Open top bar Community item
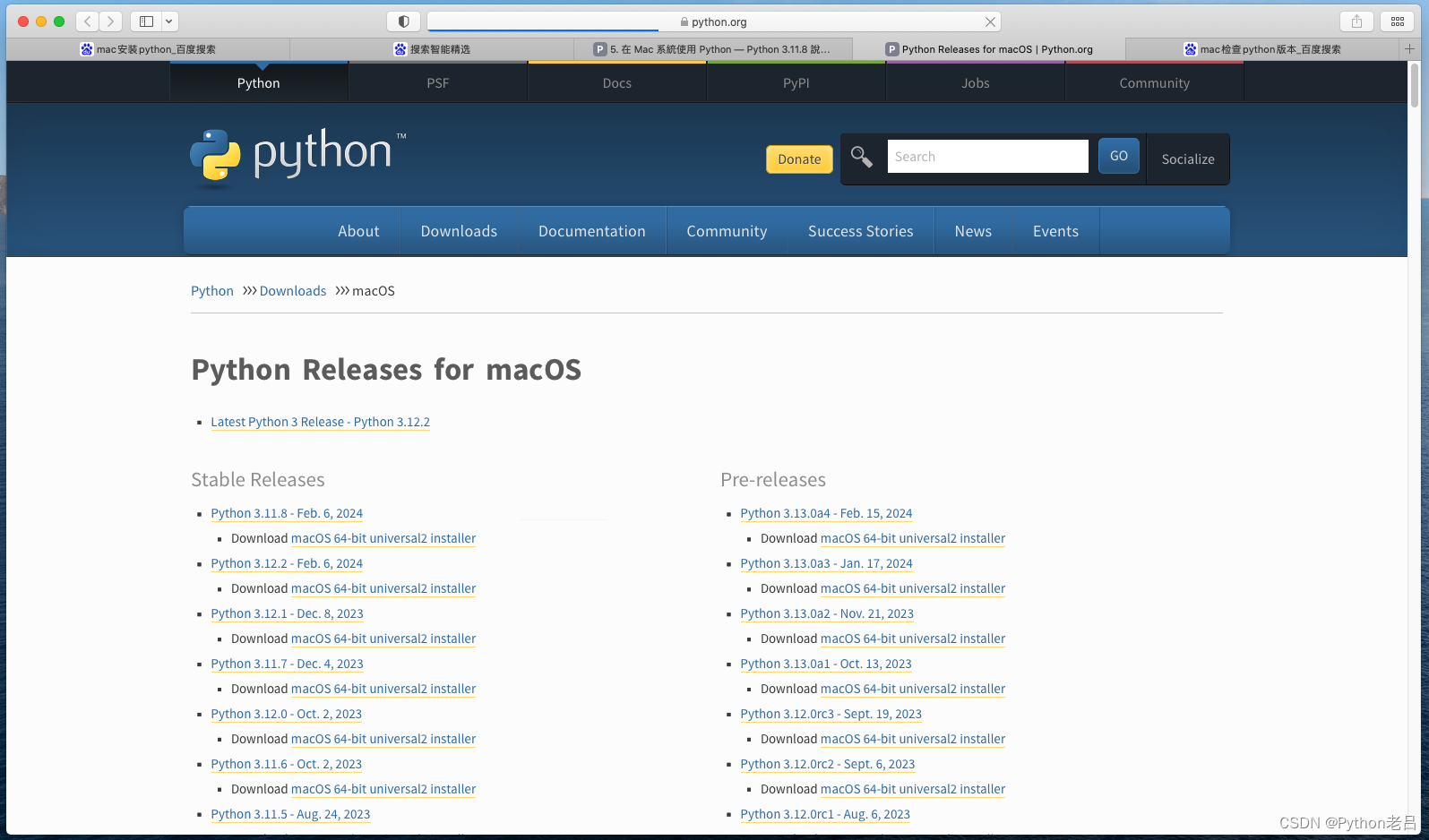The image size is (1429, 840). click(1155, 82)
